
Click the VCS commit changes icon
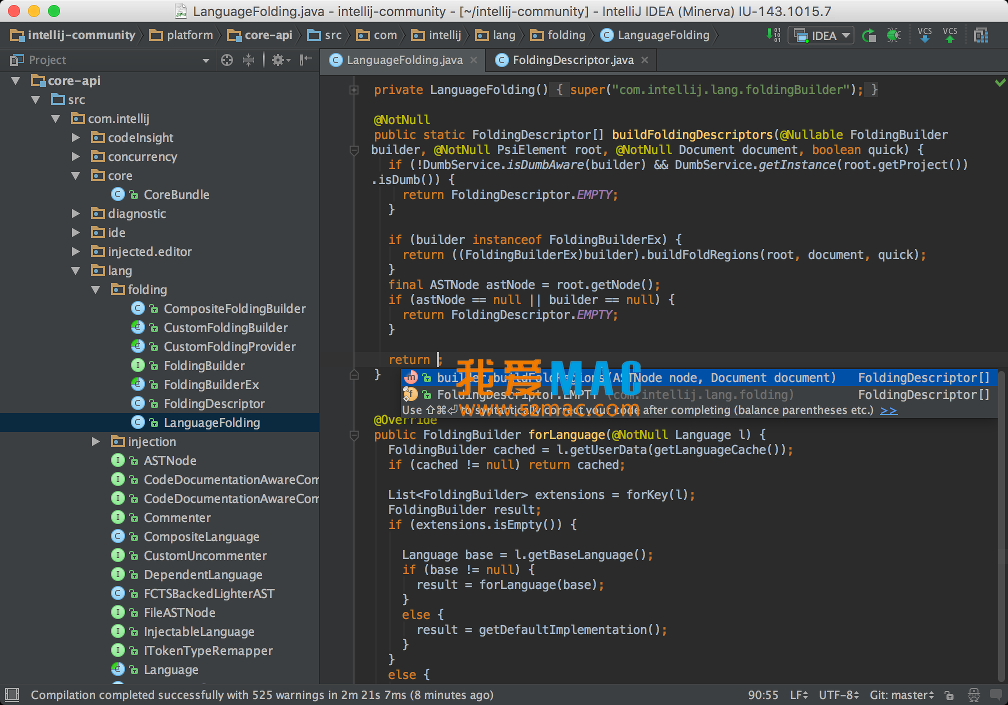(x=950, y=35)
